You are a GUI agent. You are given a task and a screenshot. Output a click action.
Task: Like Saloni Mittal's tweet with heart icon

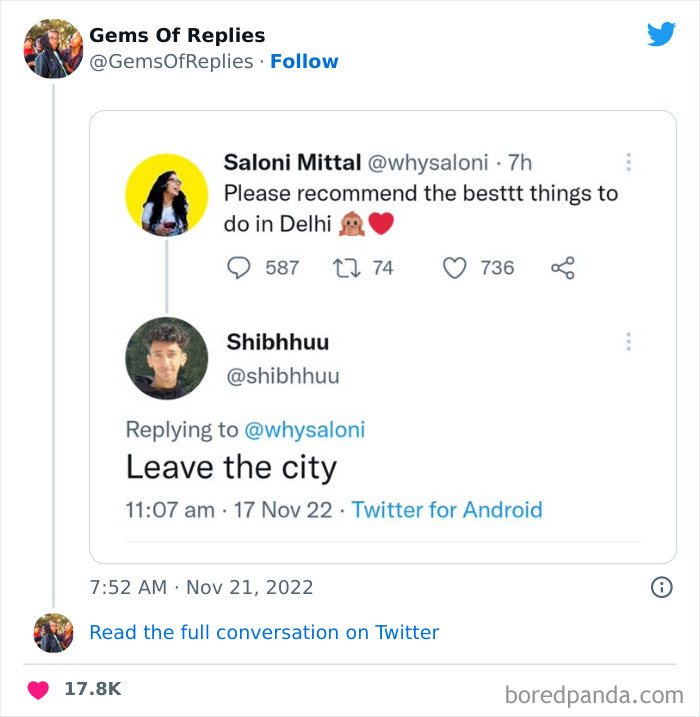(x=455, y=267)
